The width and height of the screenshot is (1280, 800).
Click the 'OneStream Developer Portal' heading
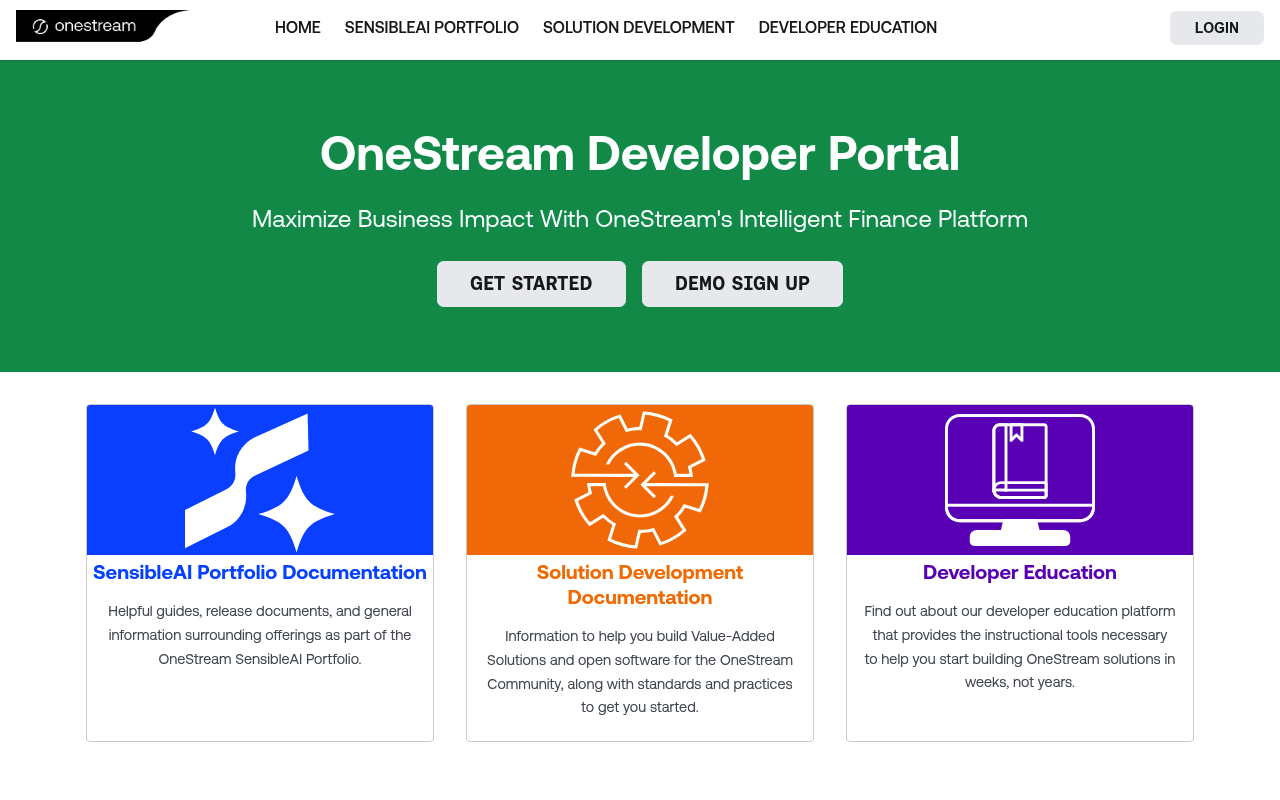(640, 154)
